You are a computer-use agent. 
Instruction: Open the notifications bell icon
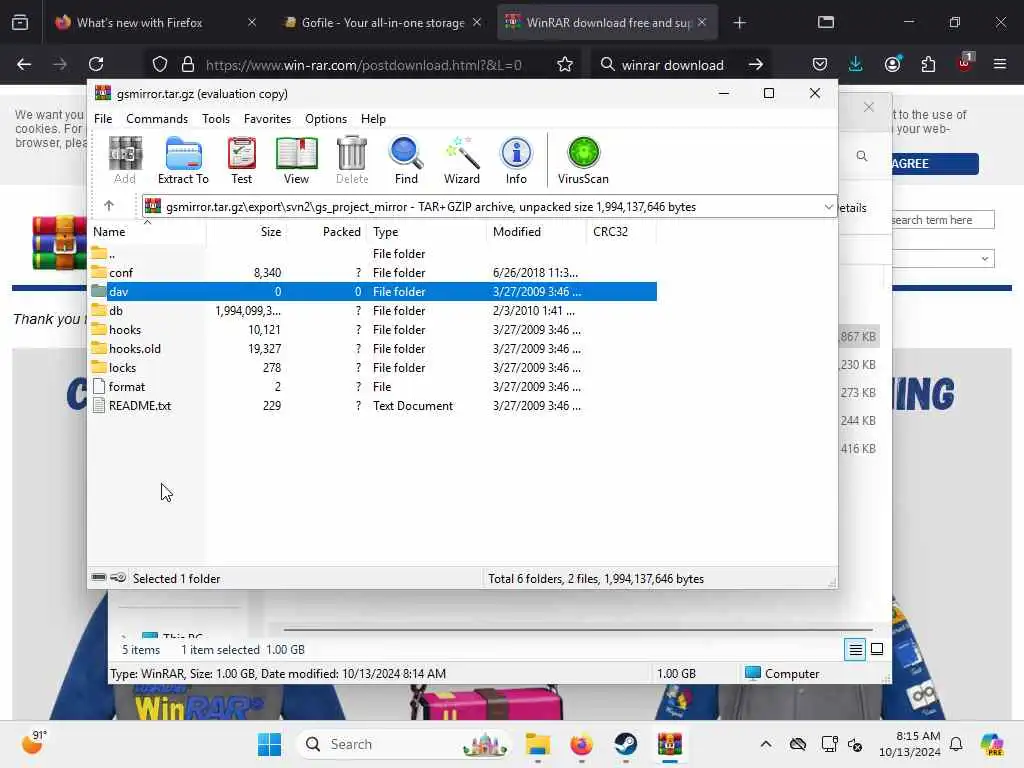point(956,744)
